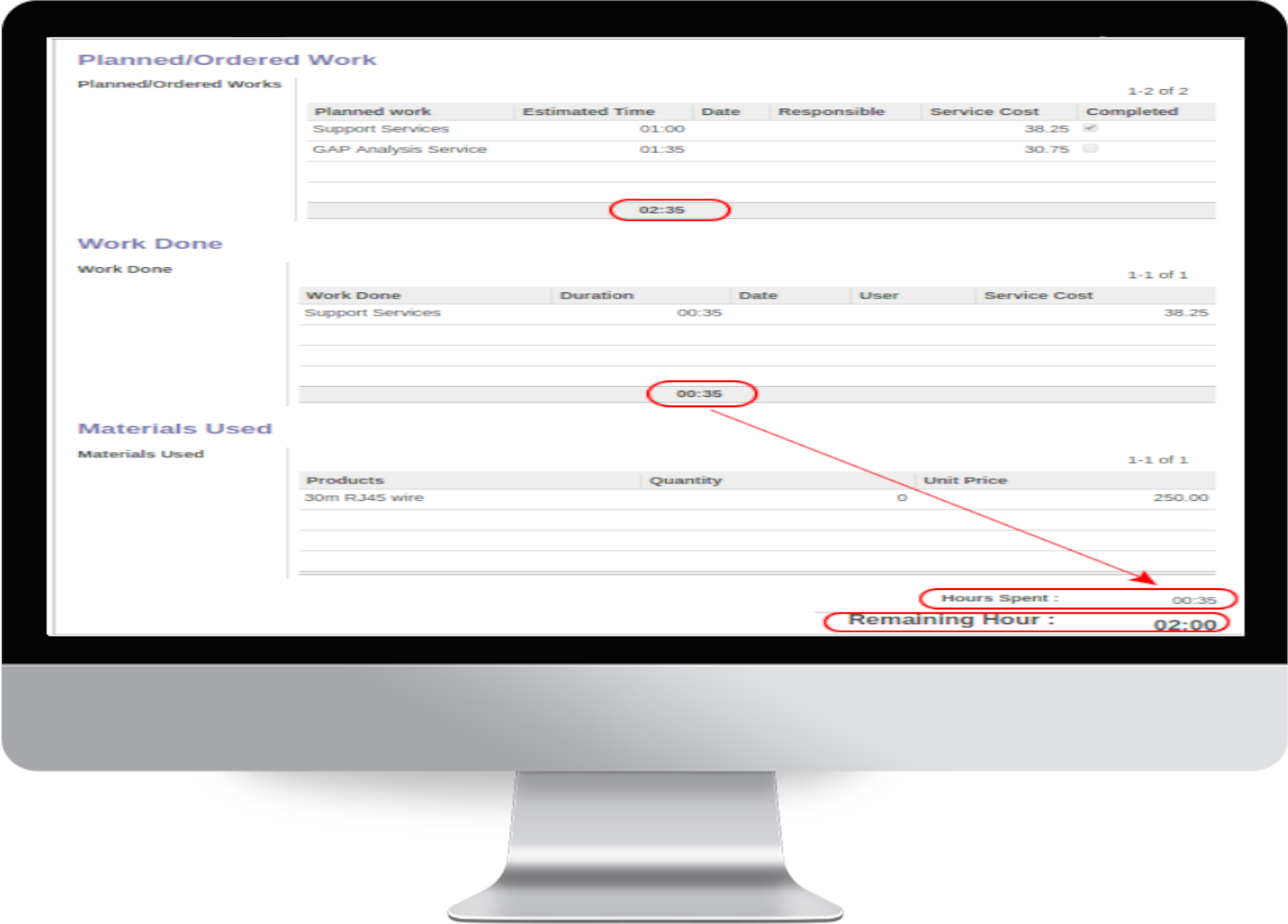1288x924 pixels.
Task: Click Service Cost header in Planned work table
Action: (x=985, y=111)
